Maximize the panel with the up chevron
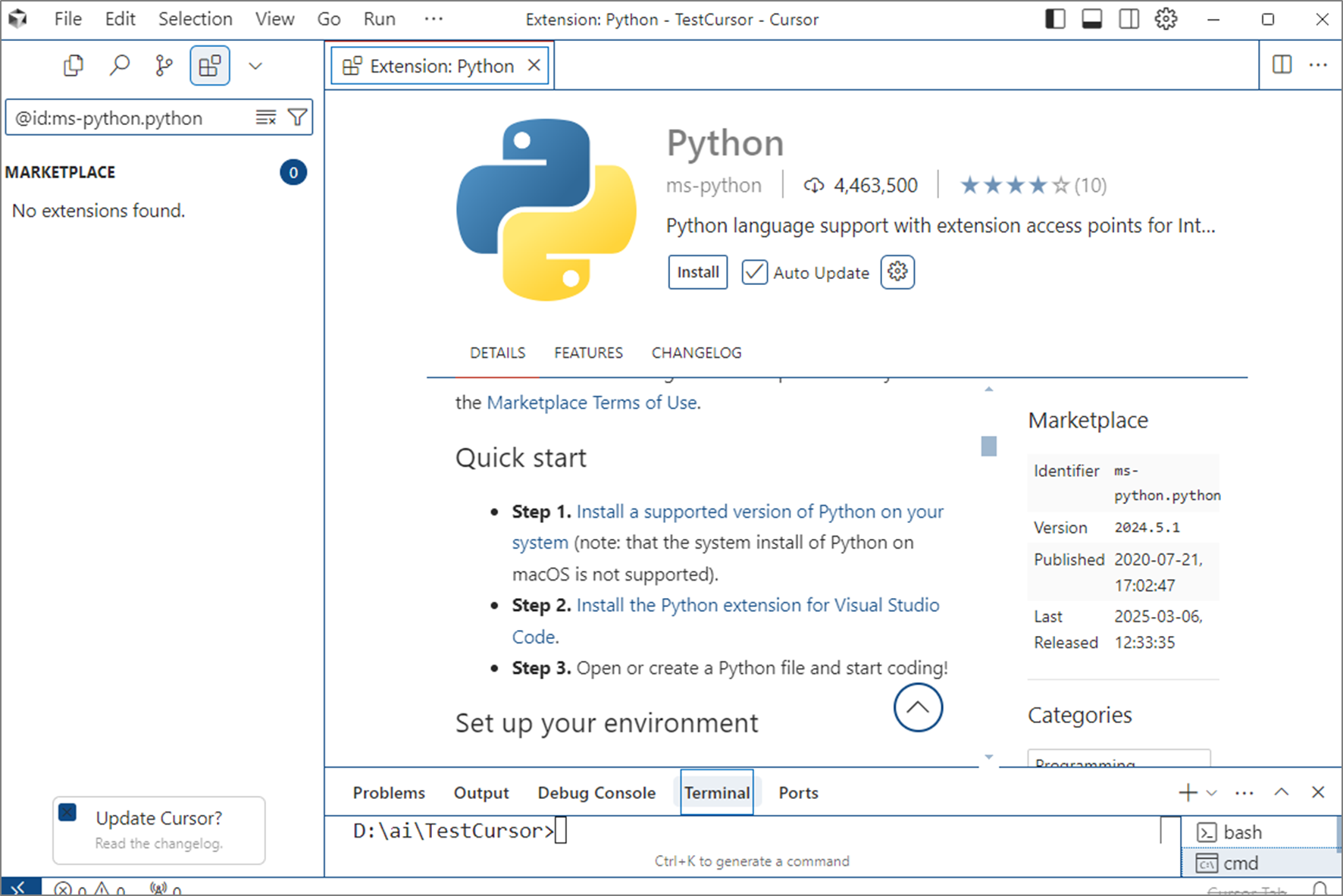Screen dimensions: 1343x896 pos(1282,792)
